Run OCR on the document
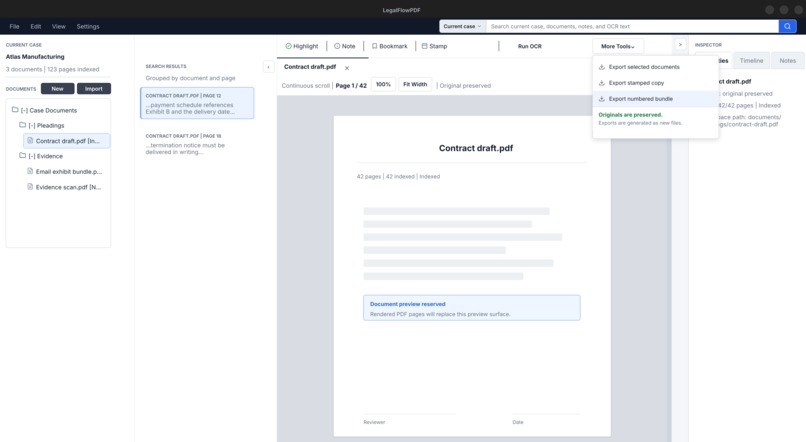Screen dimensions: 806x442 point(529,46)
